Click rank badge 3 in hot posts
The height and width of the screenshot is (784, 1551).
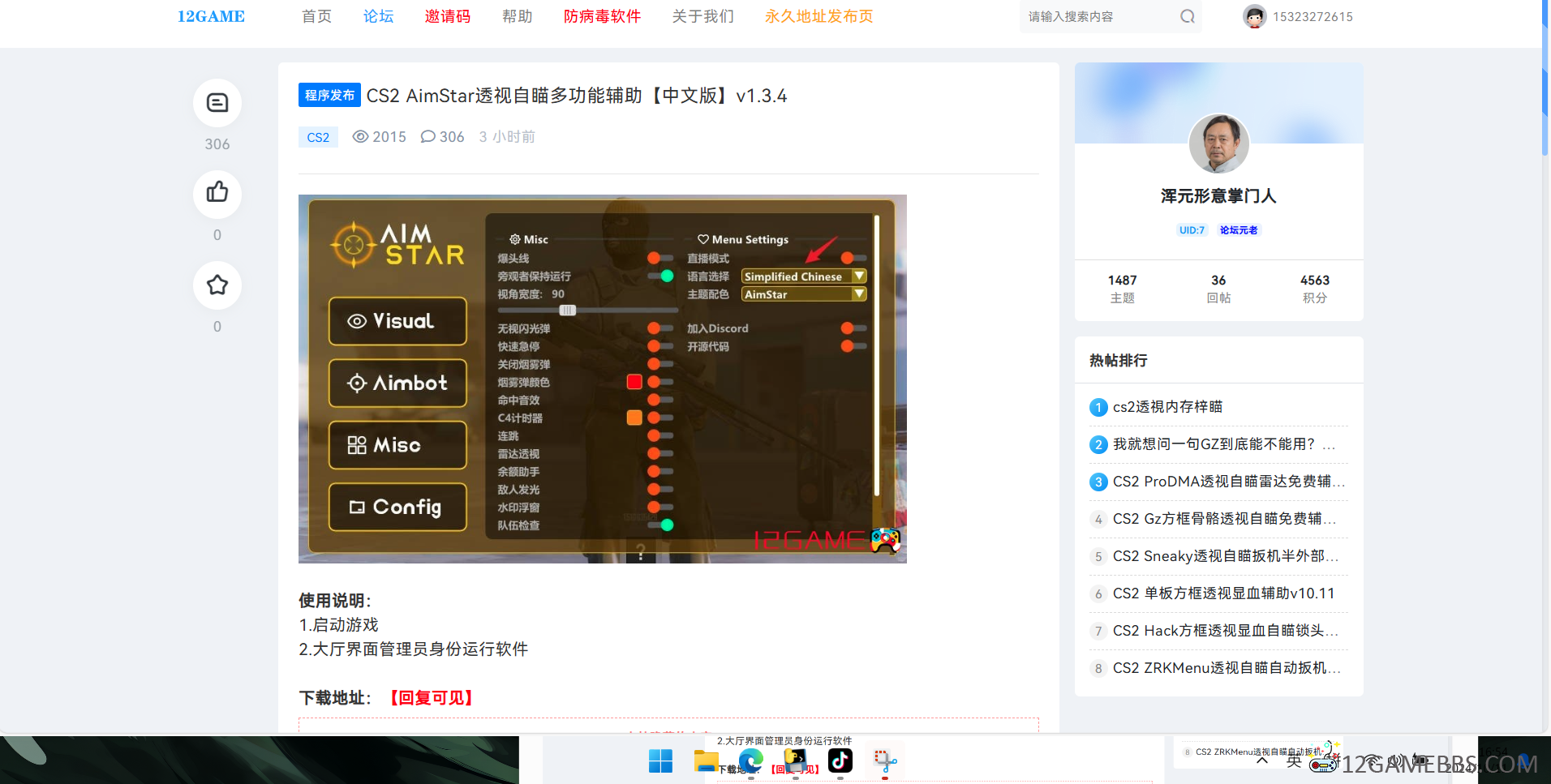coord(1098,482)
